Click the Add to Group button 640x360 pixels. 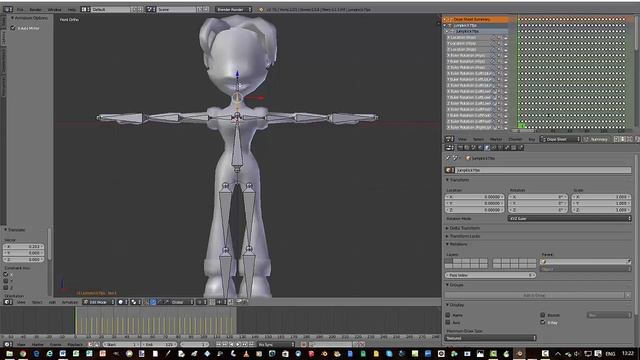click(534, 295)
